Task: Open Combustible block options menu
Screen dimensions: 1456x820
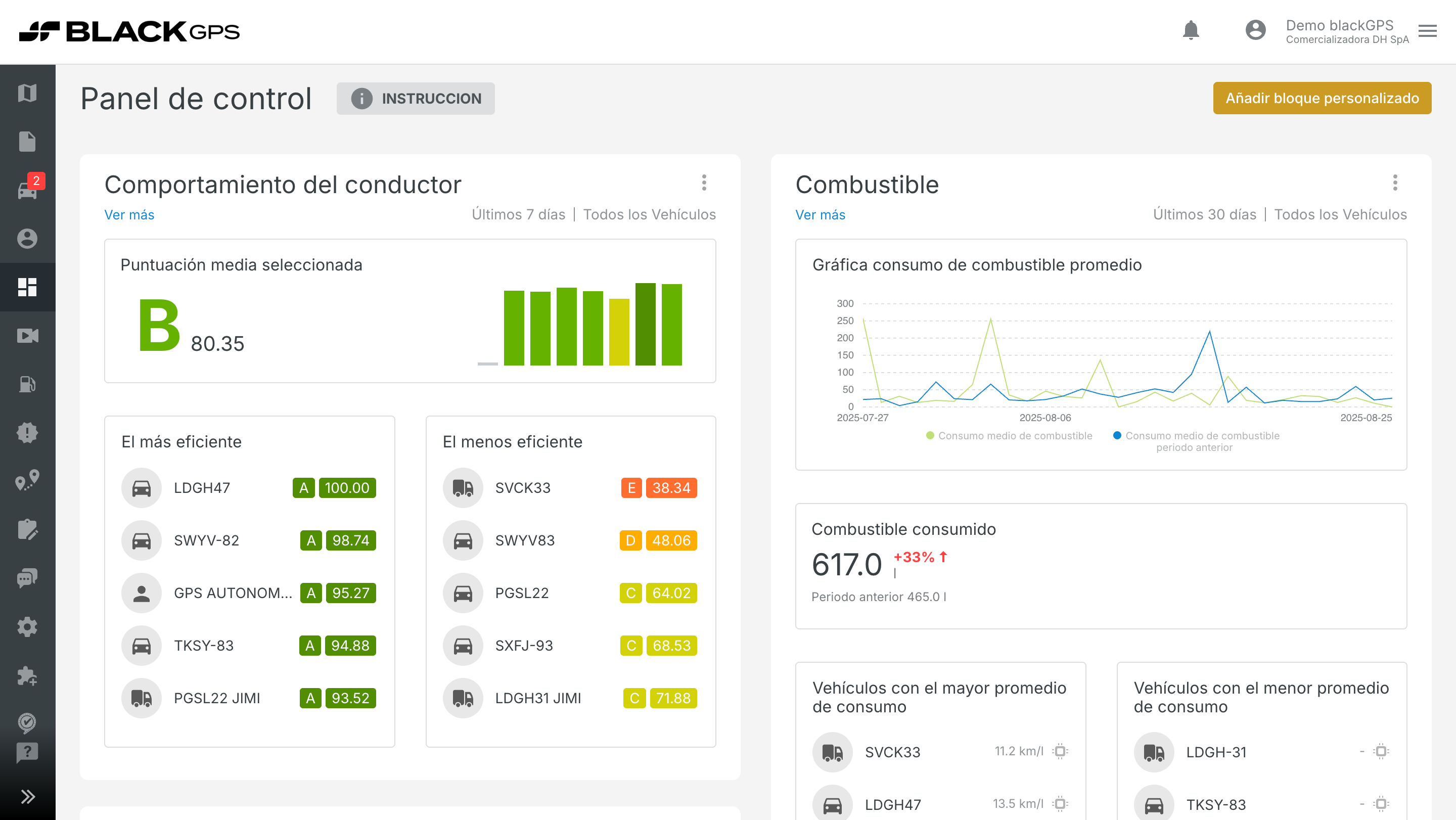Action: click(x=1395, y=183)
